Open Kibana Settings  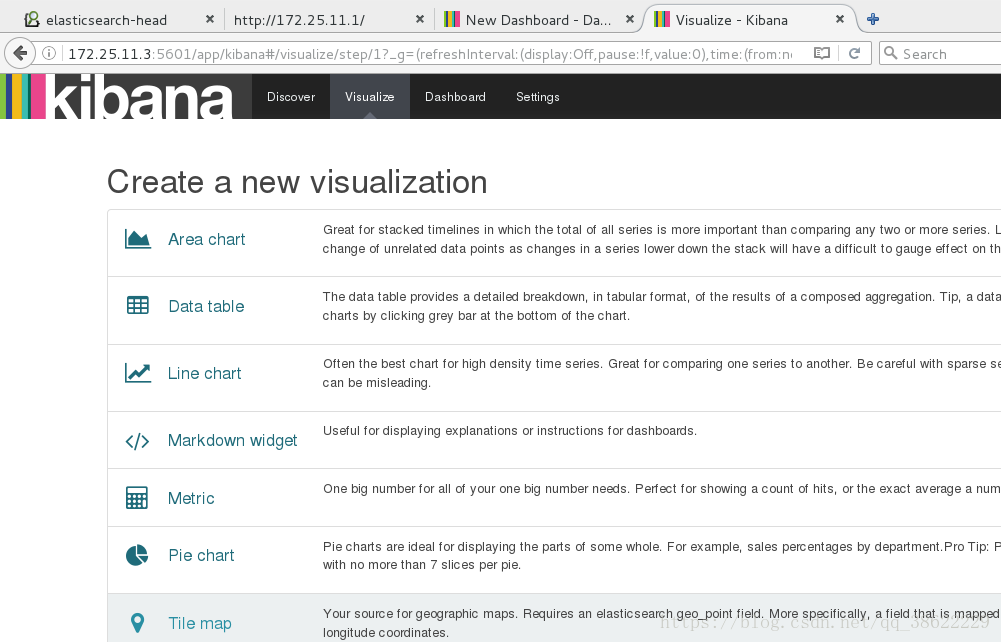[538, 96]
